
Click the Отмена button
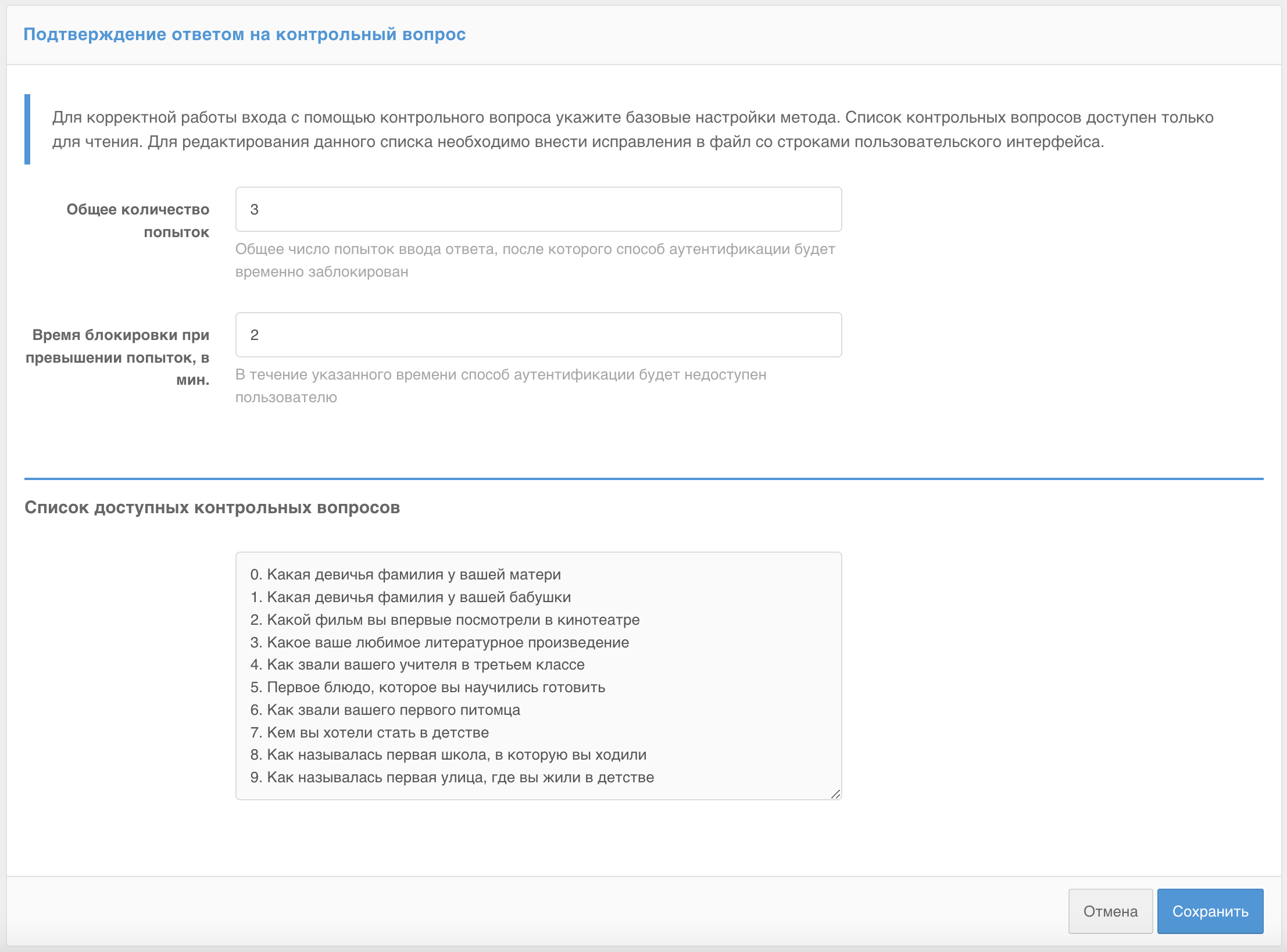click(1110, 911)
